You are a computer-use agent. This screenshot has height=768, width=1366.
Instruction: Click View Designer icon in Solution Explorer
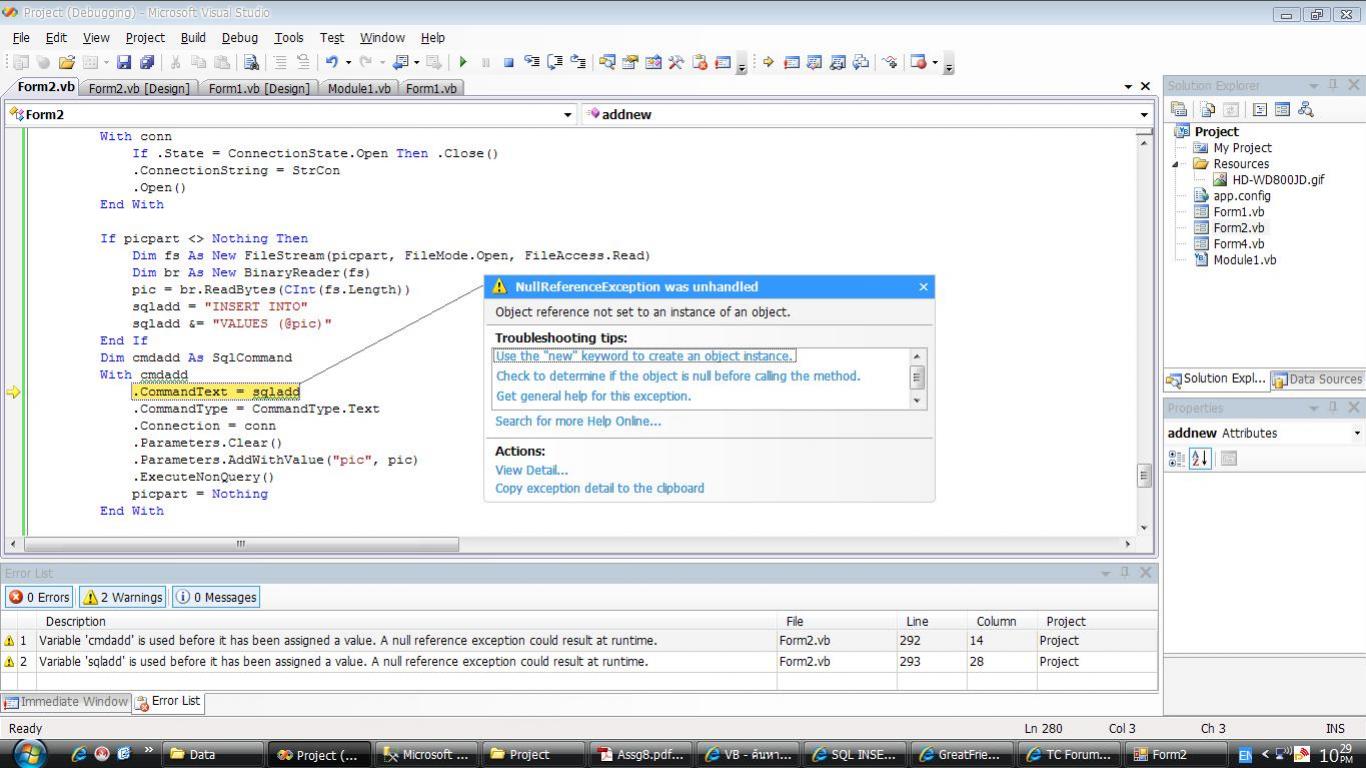click(x=1282, y=109)
